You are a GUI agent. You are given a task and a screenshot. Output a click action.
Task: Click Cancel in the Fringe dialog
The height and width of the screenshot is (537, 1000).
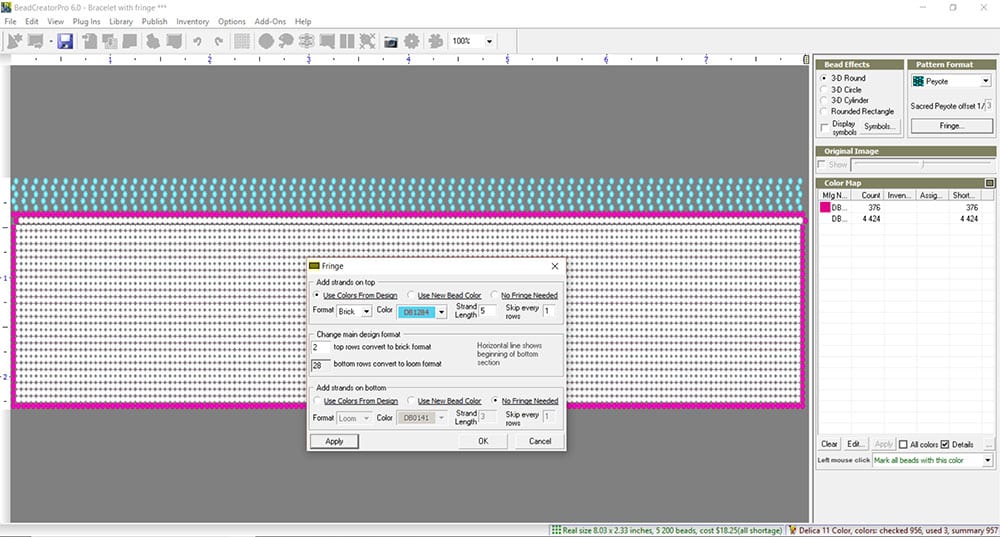(540, 441)
